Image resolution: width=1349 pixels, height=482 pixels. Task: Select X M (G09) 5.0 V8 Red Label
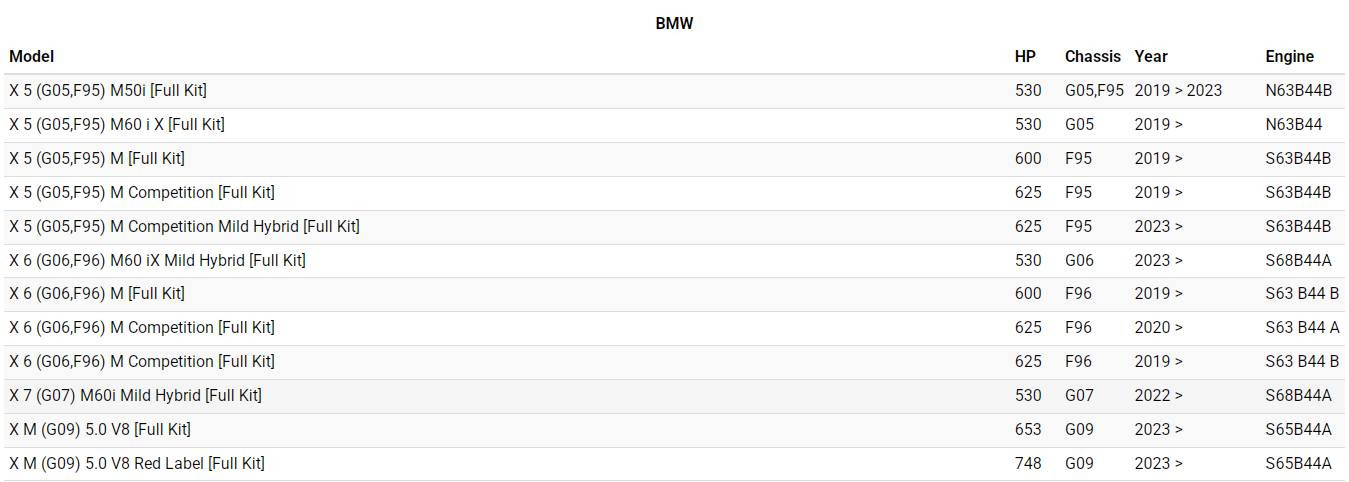137,464
